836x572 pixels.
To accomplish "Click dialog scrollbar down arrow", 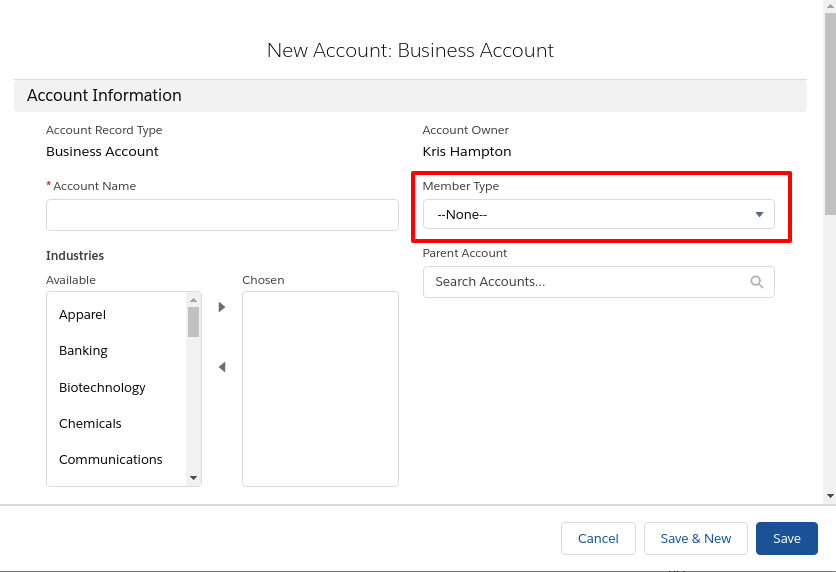I will point(830,496).
